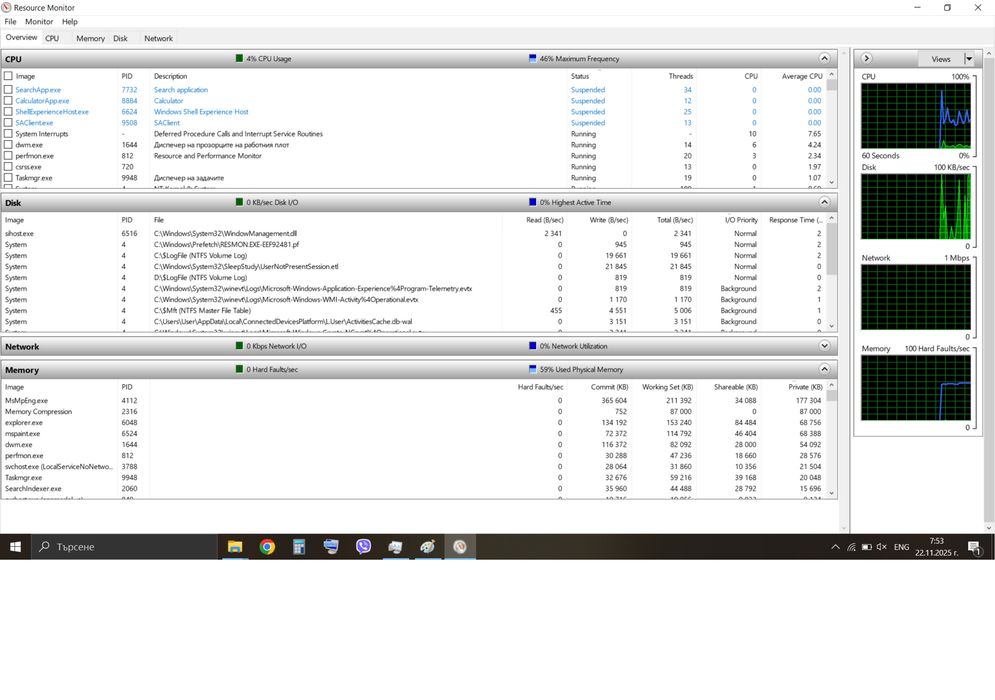Show hidden tray icons chevron
The image size is (995, 700).
(835, 546)
